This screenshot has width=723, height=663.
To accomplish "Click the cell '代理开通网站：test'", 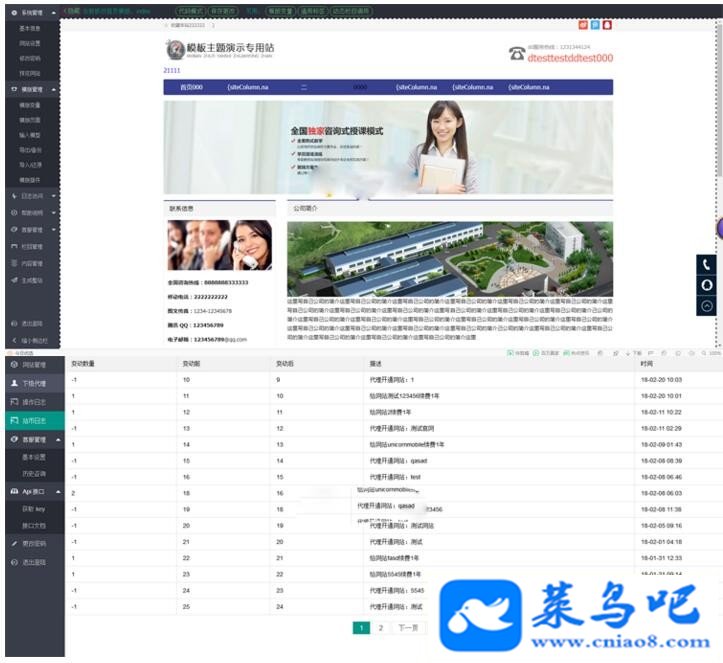I will (x=395, y=477).
